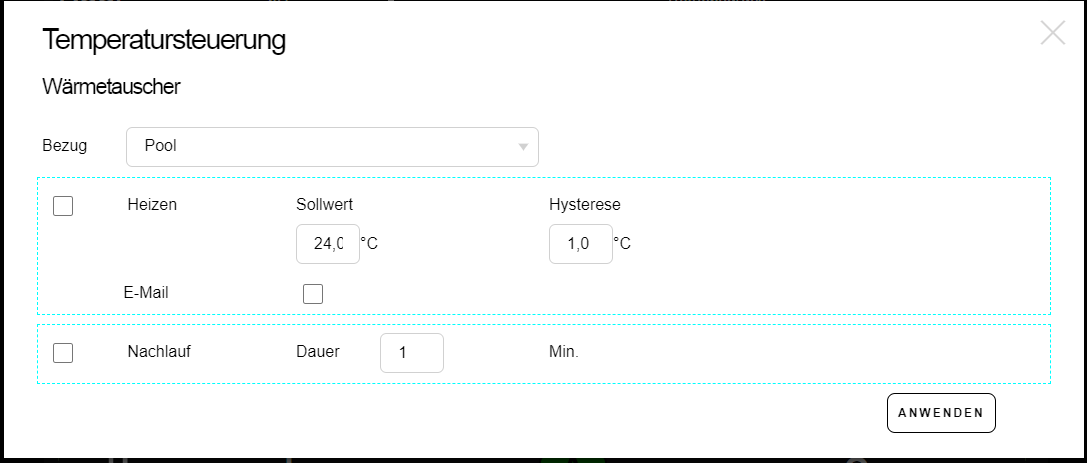
Task: Click the E-Mail label
Action: [x=147, y=293]
